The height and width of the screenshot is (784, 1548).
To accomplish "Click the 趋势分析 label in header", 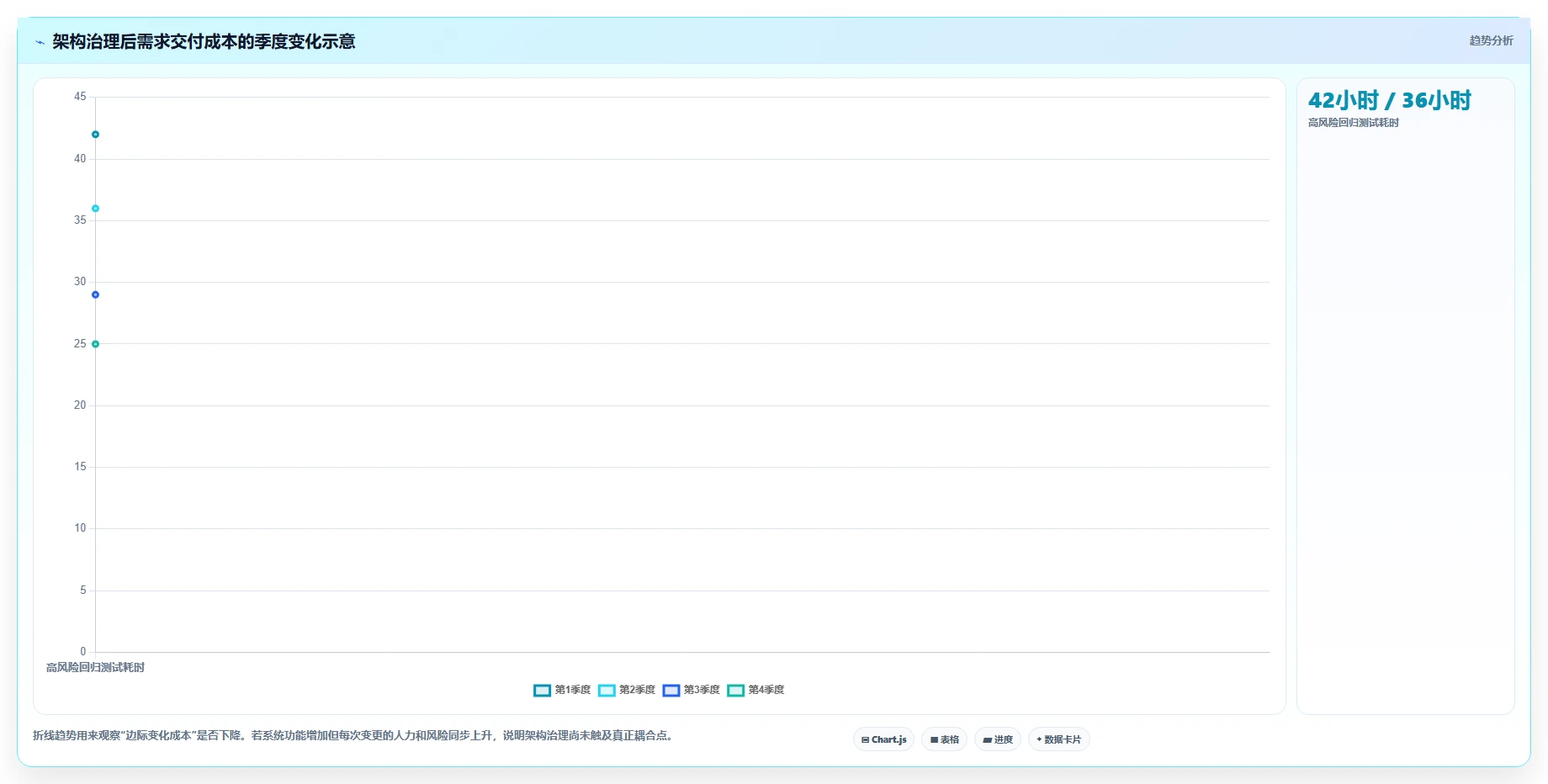I will click(1491, 40).
